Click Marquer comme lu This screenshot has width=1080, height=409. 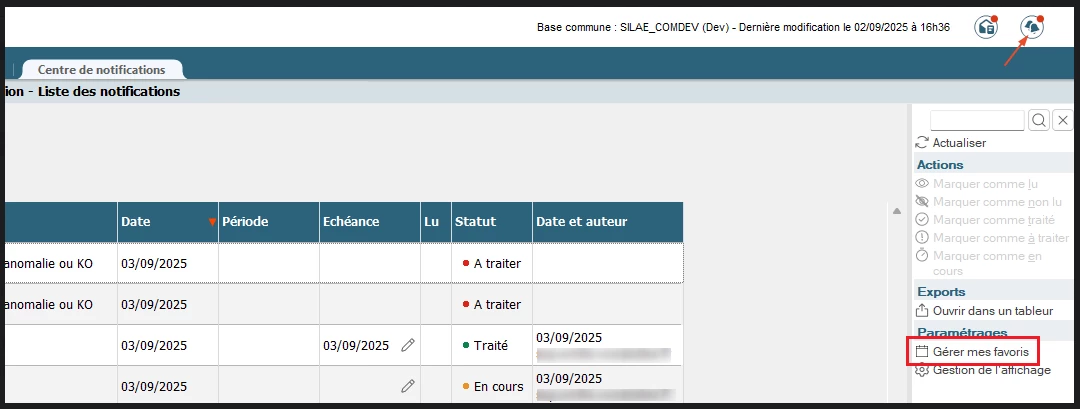click(x=985, y=184)
